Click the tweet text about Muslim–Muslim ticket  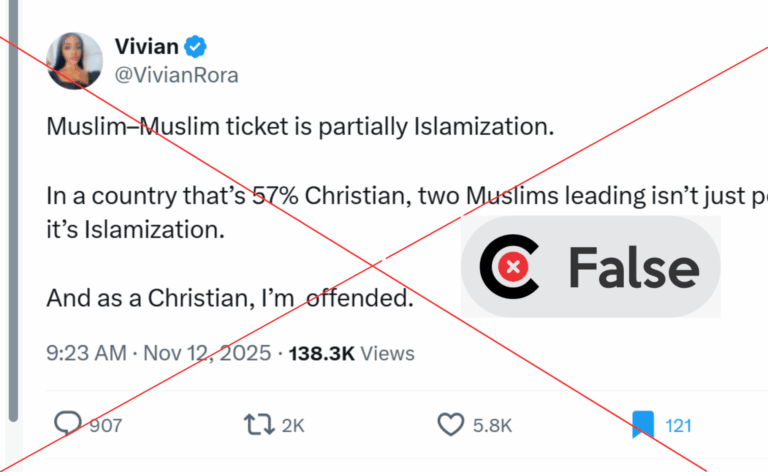[300, 127]
